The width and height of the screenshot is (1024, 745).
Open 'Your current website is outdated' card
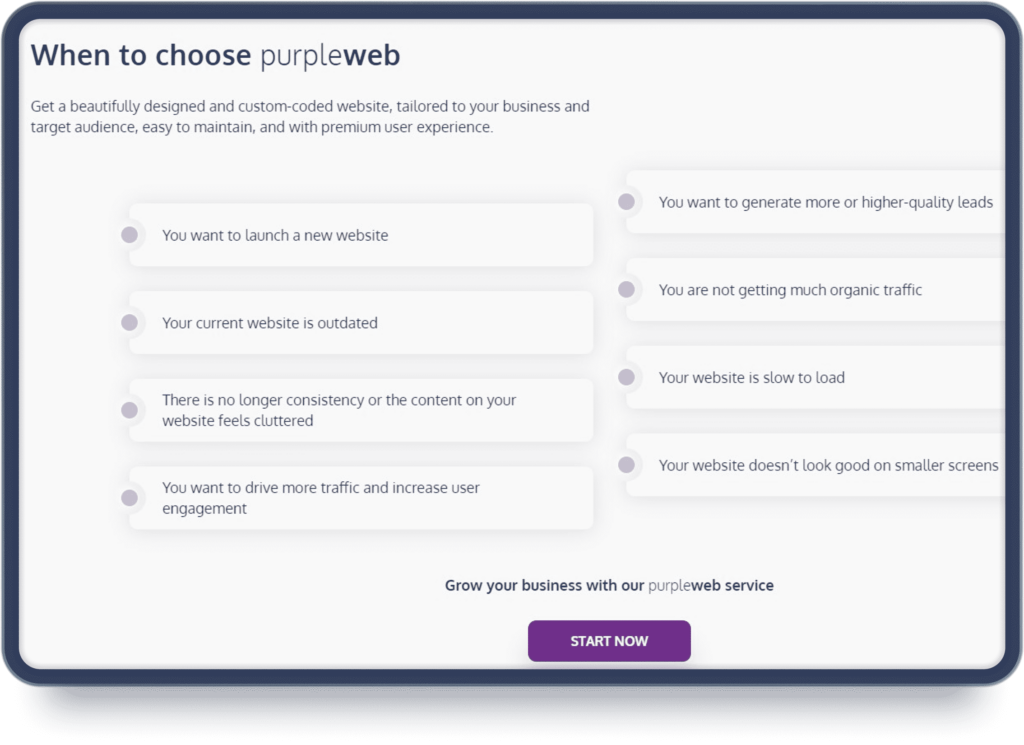click(x=361, y=323)
